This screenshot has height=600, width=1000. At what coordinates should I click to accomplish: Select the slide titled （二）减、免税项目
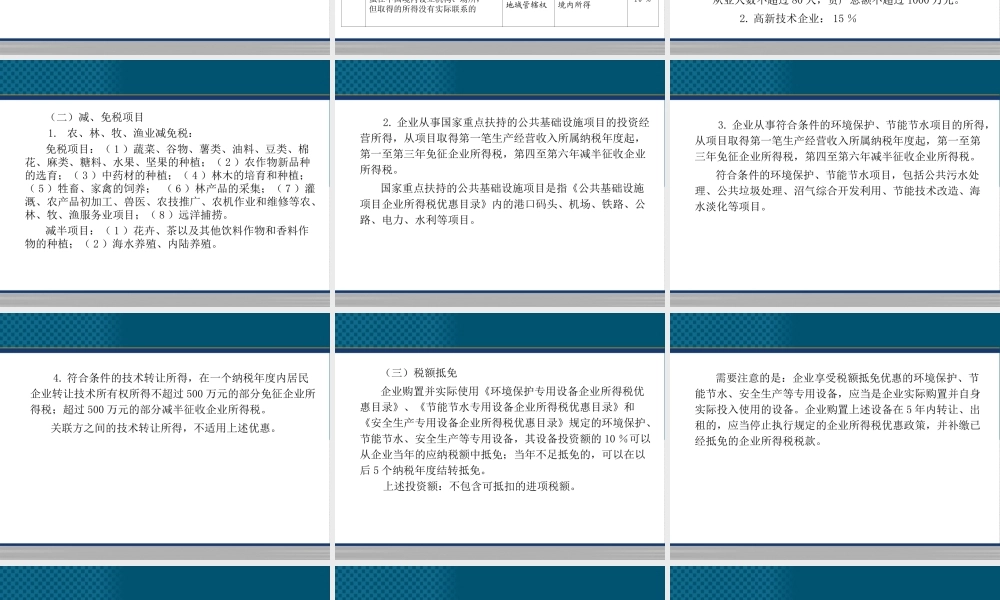tap(165, 190)
